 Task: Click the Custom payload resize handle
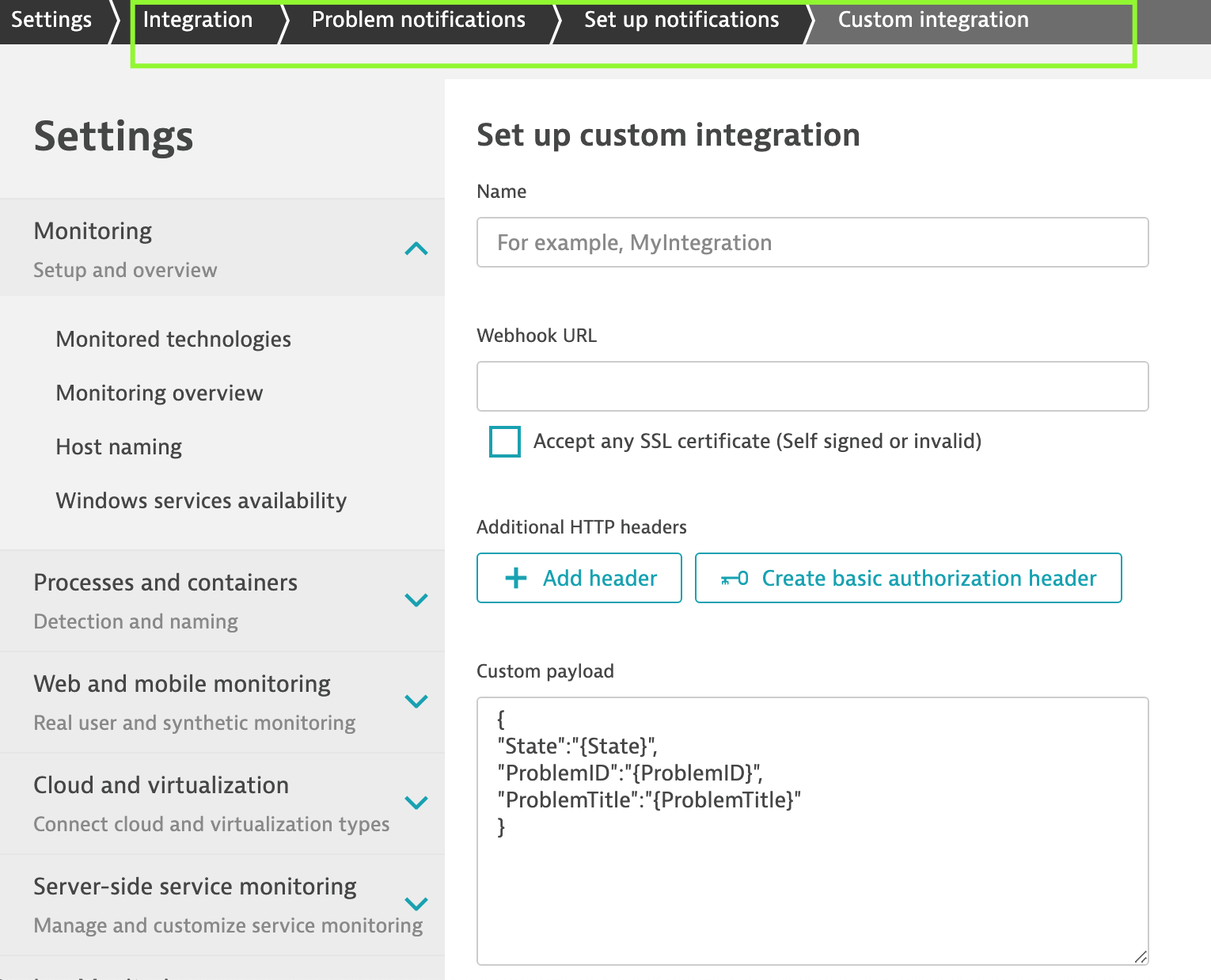(1140, 957)
